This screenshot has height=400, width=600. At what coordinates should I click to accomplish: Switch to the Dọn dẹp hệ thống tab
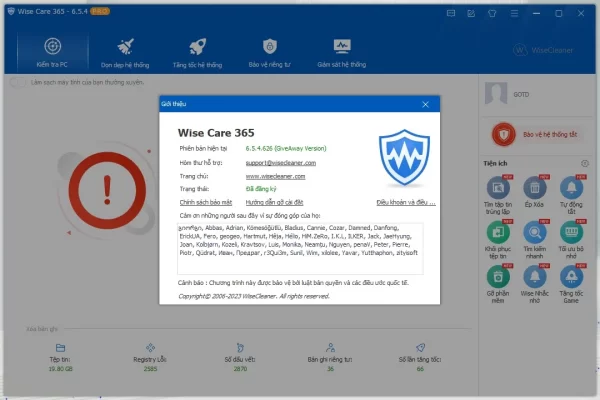[x=126, y=50]
